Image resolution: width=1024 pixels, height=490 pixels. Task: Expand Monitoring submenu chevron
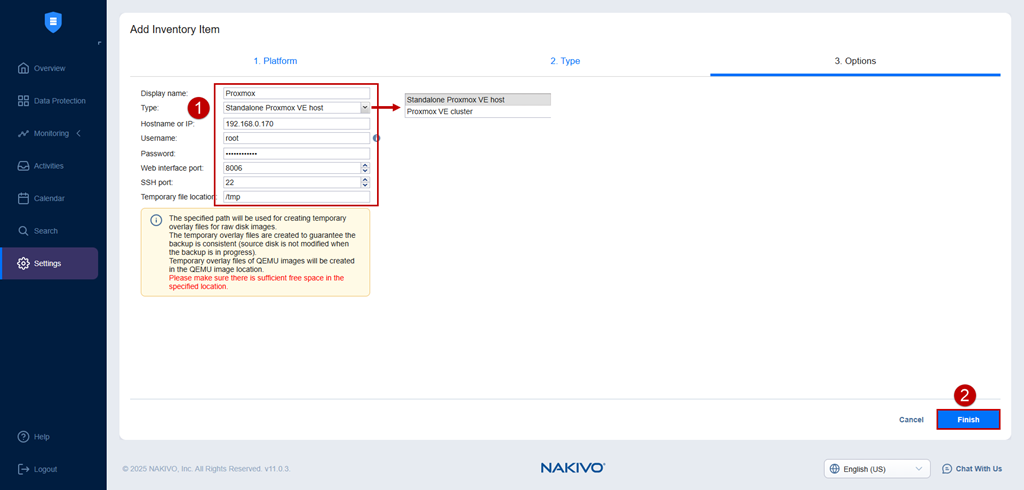(79, 133)
